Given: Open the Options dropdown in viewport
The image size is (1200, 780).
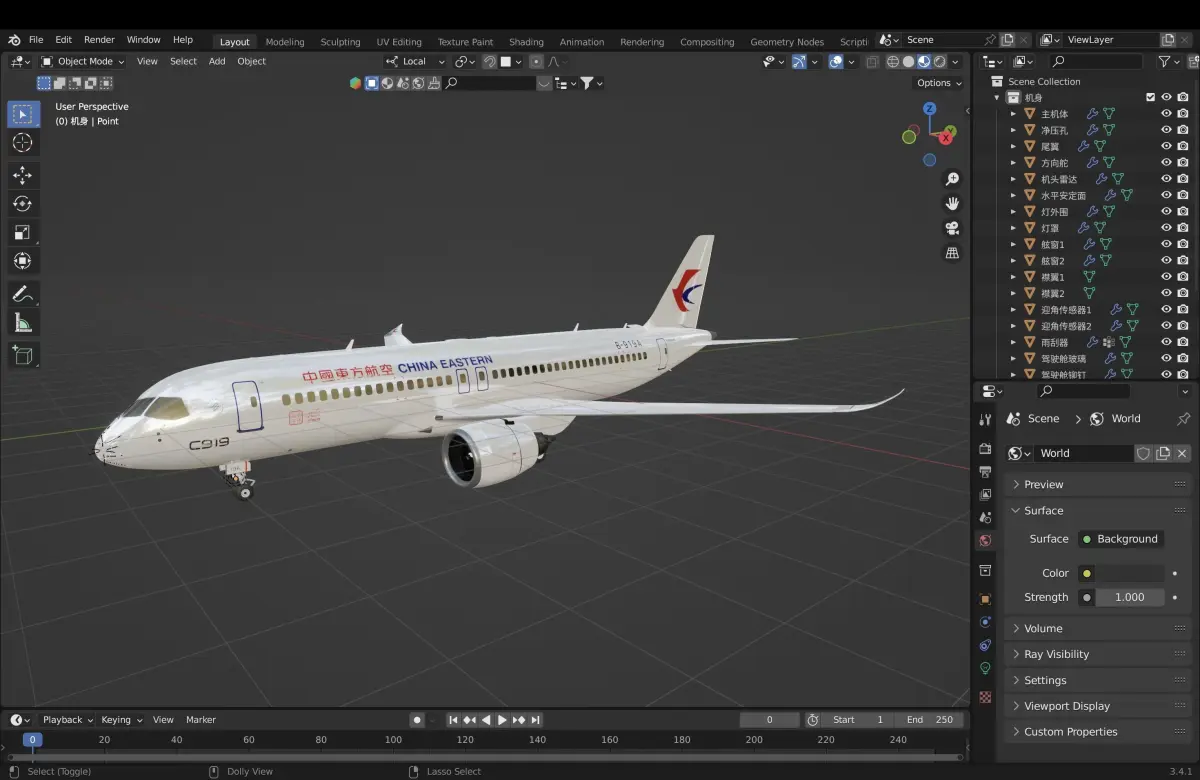Looking at the screenshot, I should click(x=939, y=83).
